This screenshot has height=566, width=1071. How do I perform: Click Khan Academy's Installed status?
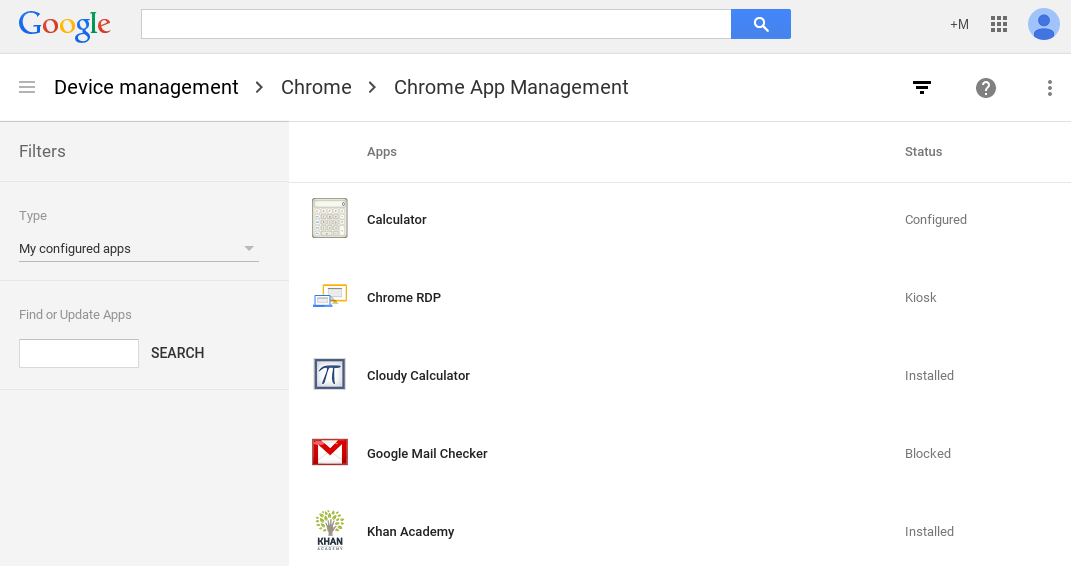click(x=930, y=530)
